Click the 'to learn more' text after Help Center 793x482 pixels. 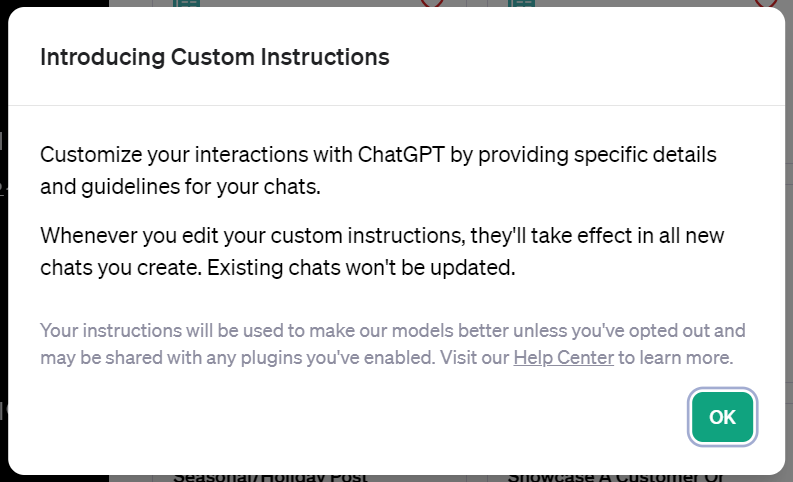click(x=675, y=358)
